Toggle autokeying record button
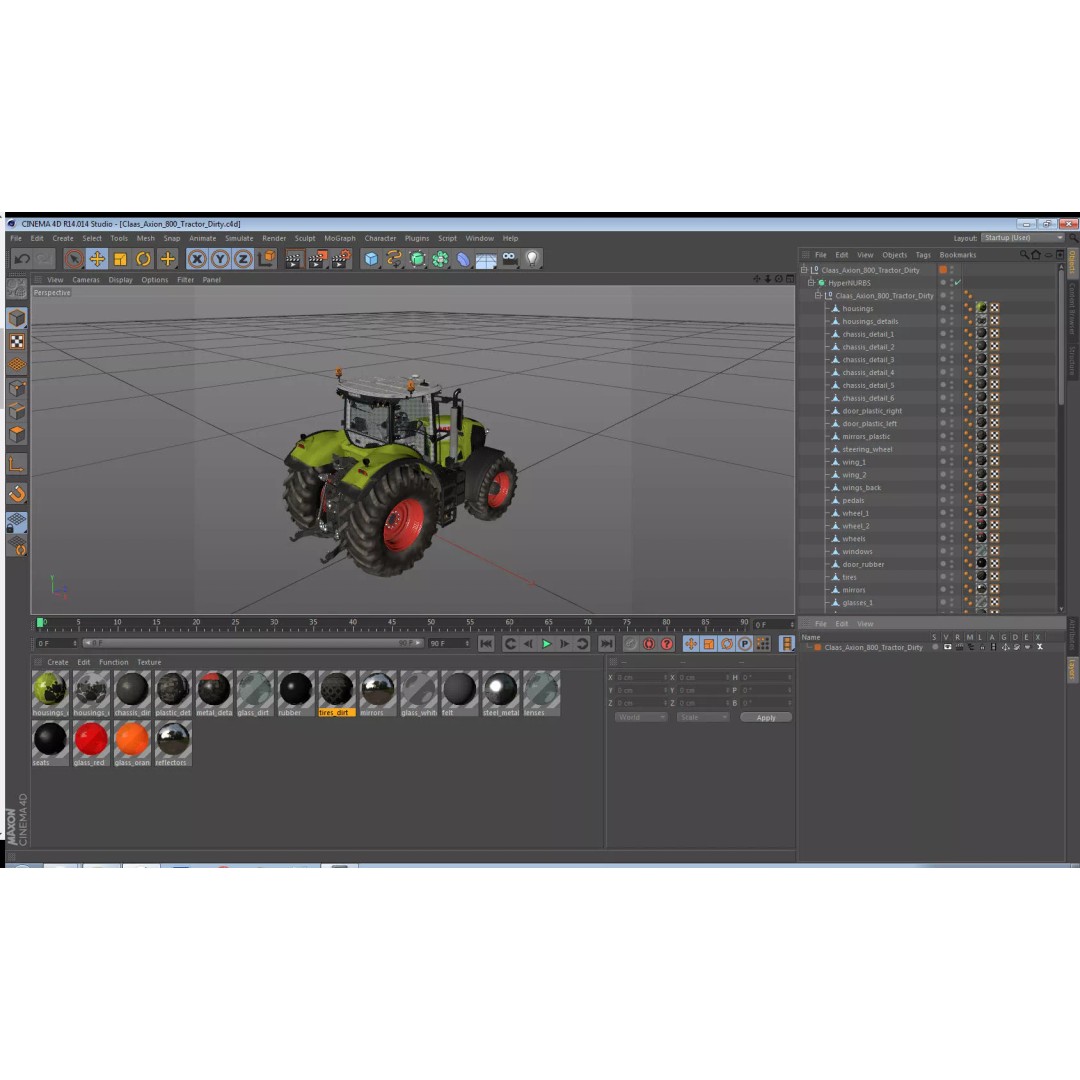The height and width of the screenshot is (1080, 1080). click(649, 644)
